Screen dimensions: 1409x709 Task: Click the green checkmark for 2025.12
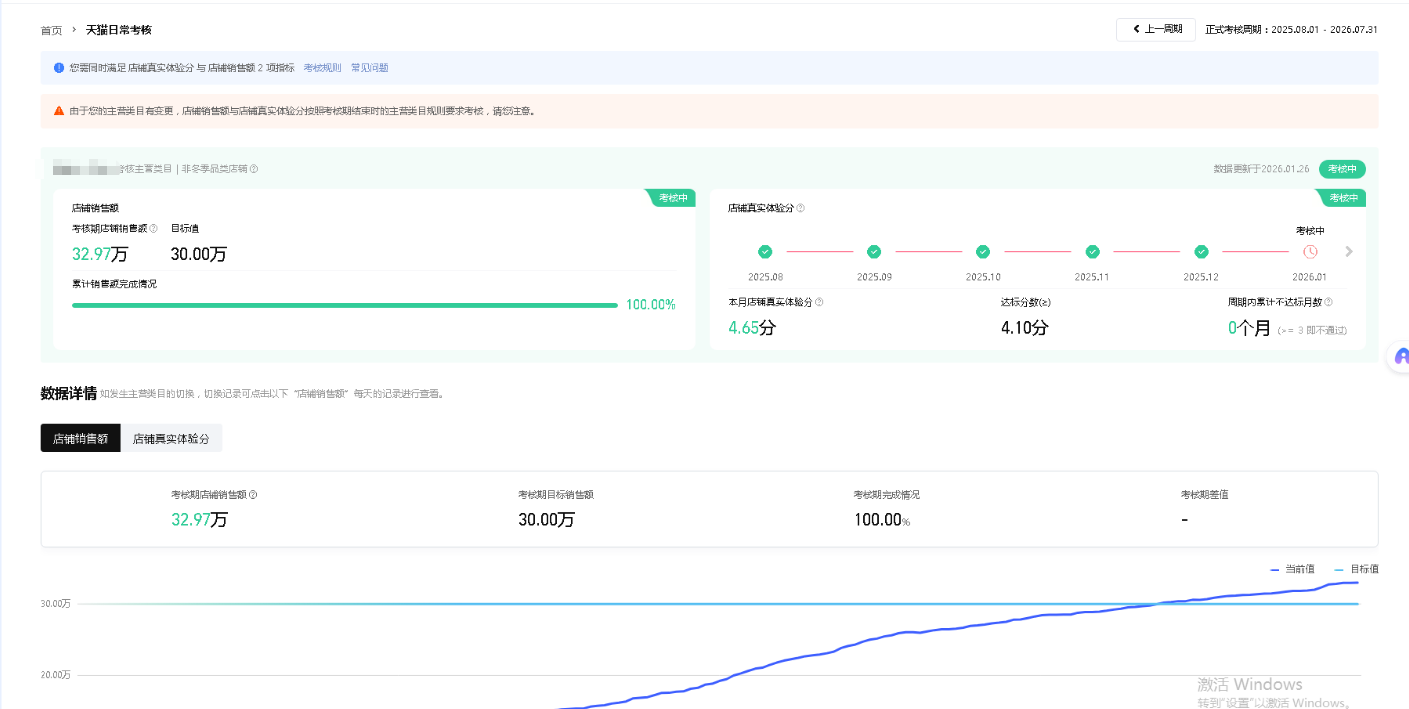(x=1201, y=252)
